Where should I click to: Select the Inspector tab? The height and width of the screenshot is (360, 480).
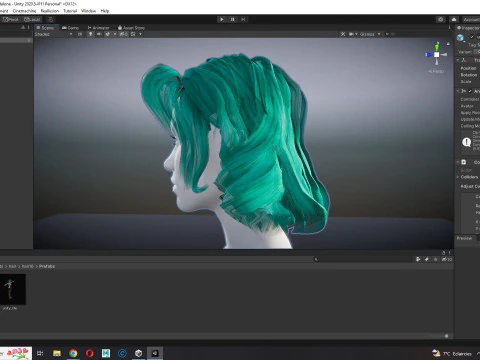point(468,28)
